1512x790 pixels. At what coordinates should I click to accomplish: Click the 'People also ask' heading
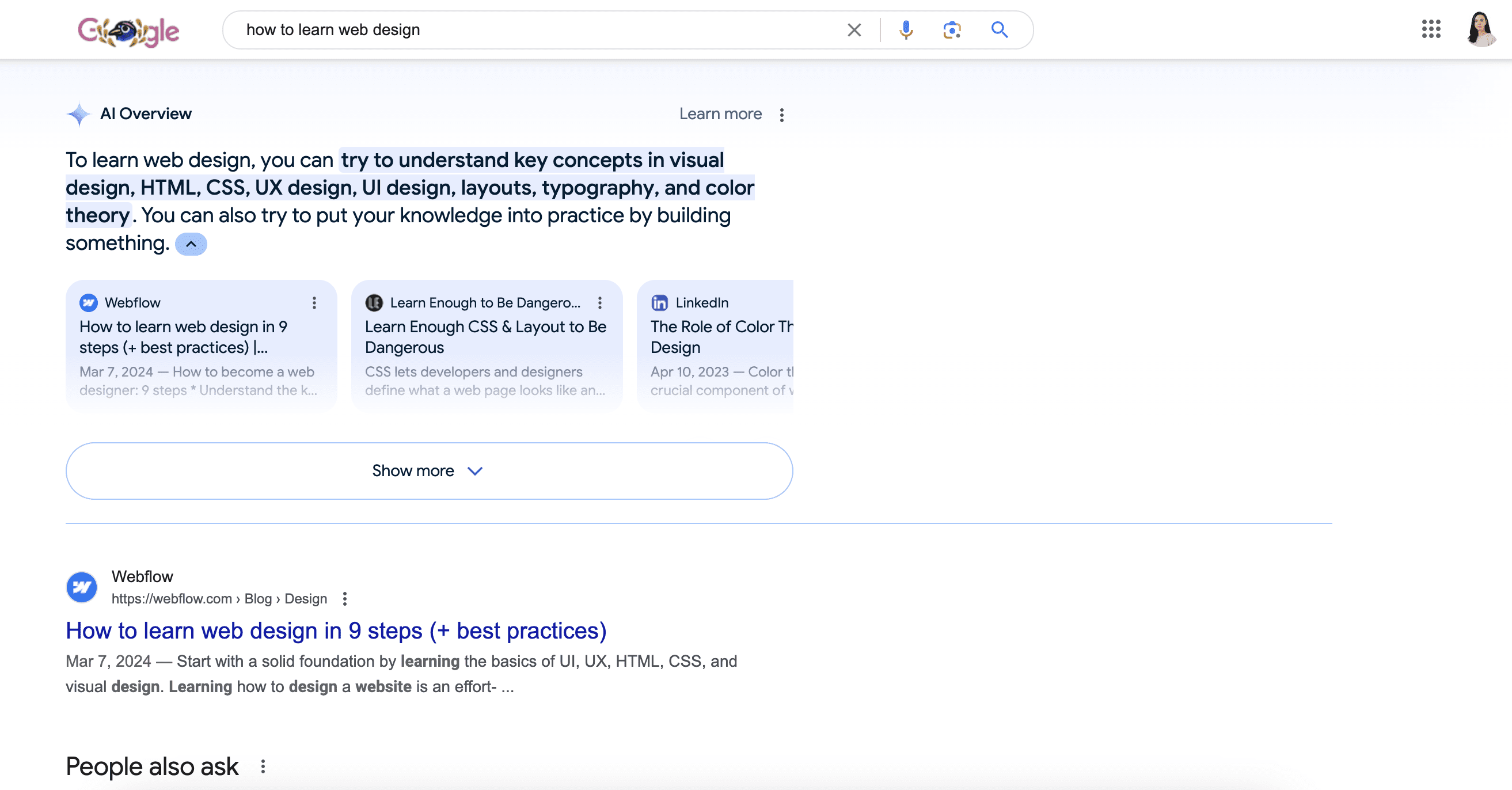pyautogui.click(x=152, y=766)
